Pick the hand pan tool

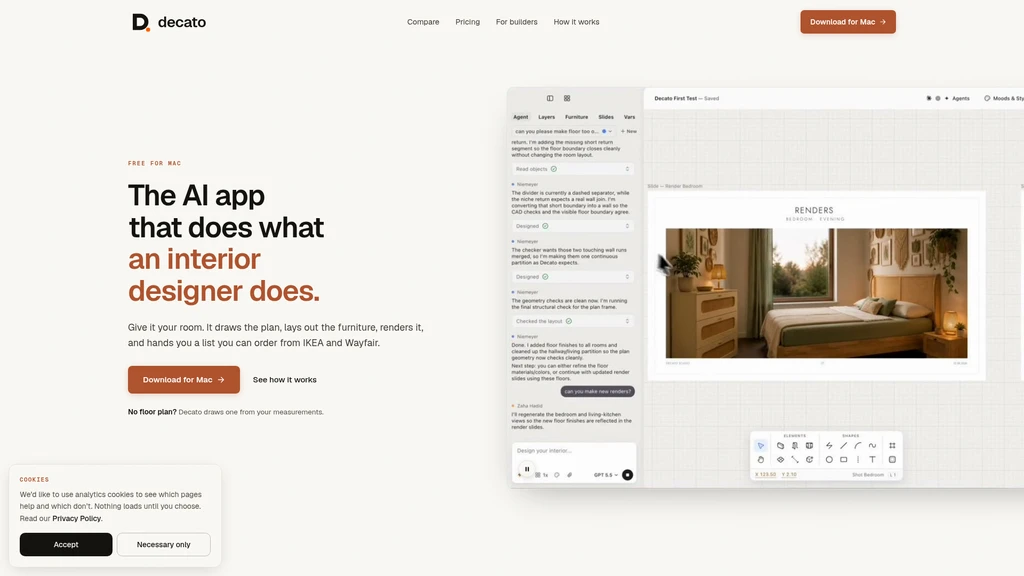[760, 460]
